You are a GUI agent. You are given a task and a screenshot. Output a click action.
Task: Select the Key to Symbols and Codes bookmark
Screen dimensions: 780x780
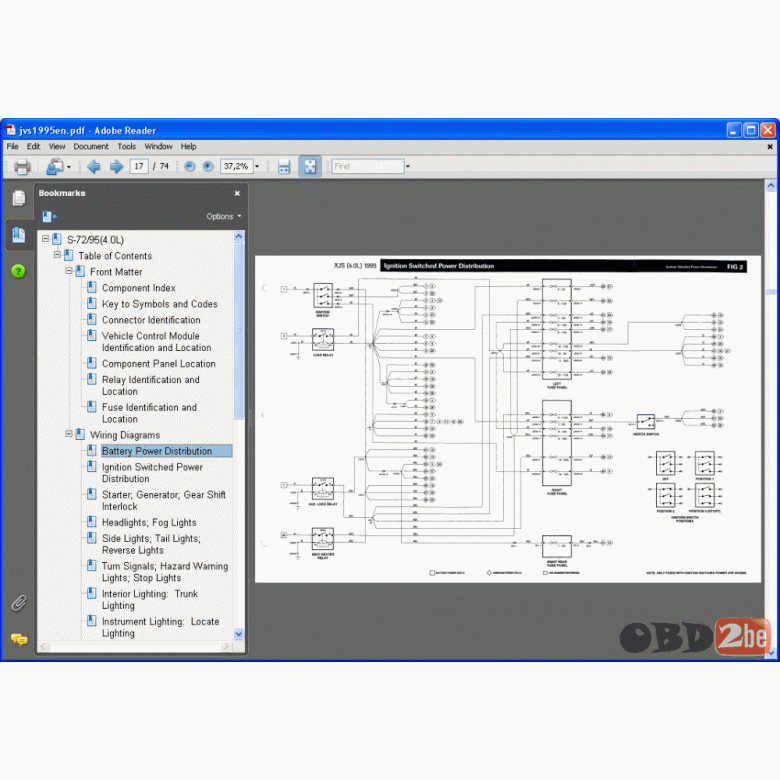(160, 303)
